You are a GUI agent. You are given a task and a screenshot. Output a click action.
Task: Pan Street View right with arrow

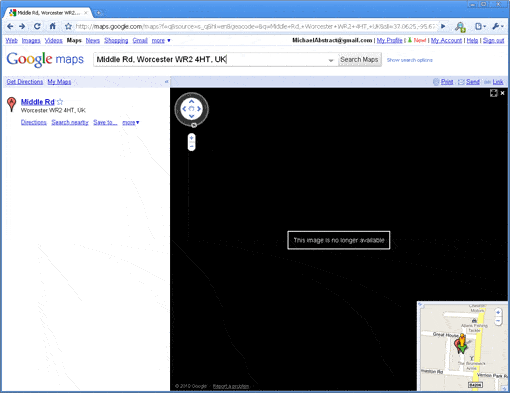pyautogui.click(x=199, y=109)
